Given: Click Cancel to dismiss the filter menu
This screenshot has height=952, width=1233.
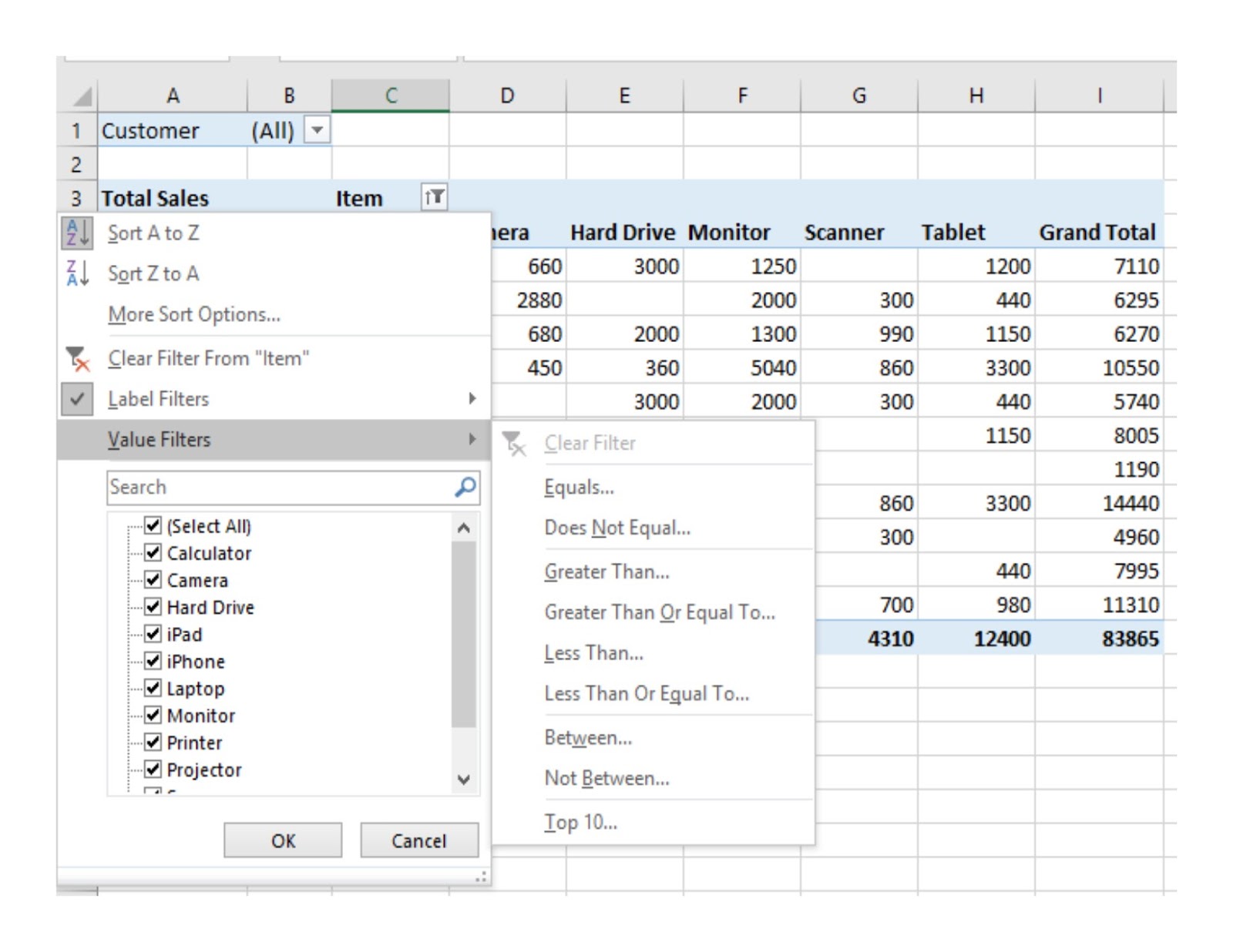Looking at the screenshot, I should [x=418, y=840].
